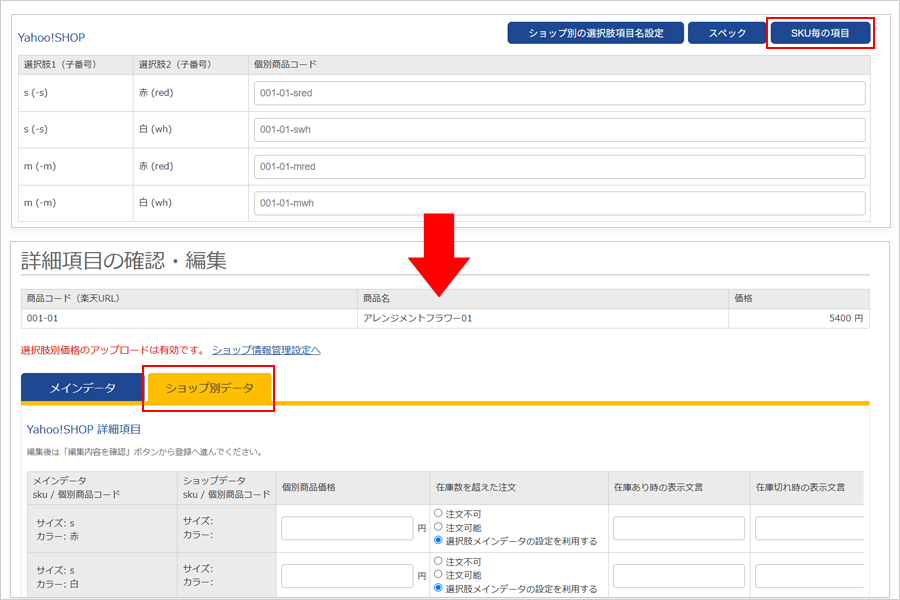The height and width of the screenshot is (600, 900).
Task: Click product code cell 001-01
Action: pos(189,319)
